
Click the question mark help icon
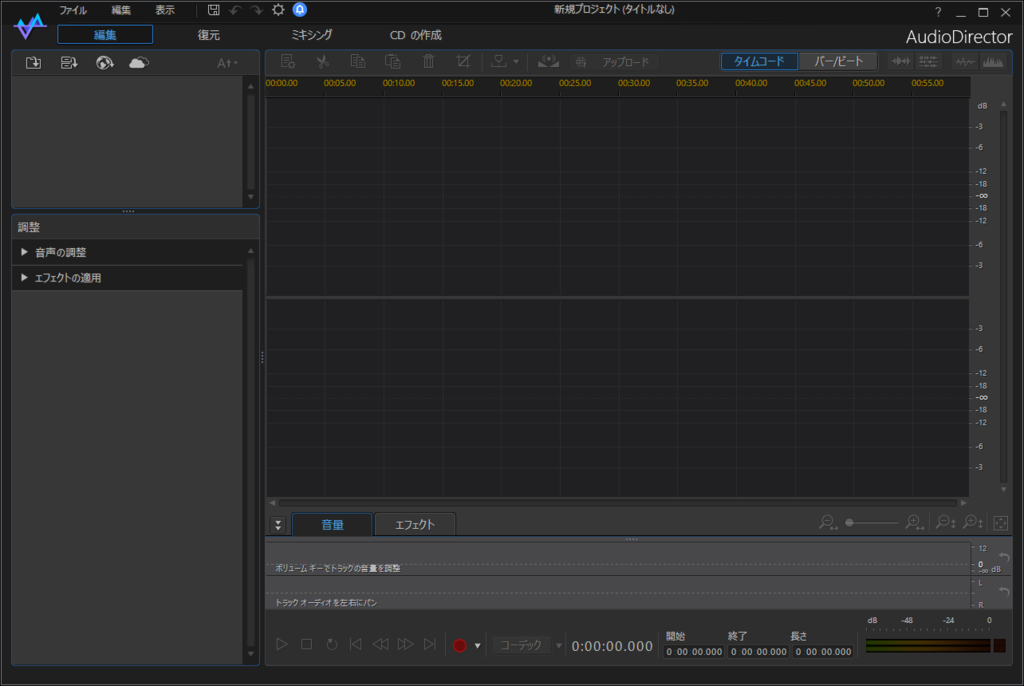tap(938, 12)
